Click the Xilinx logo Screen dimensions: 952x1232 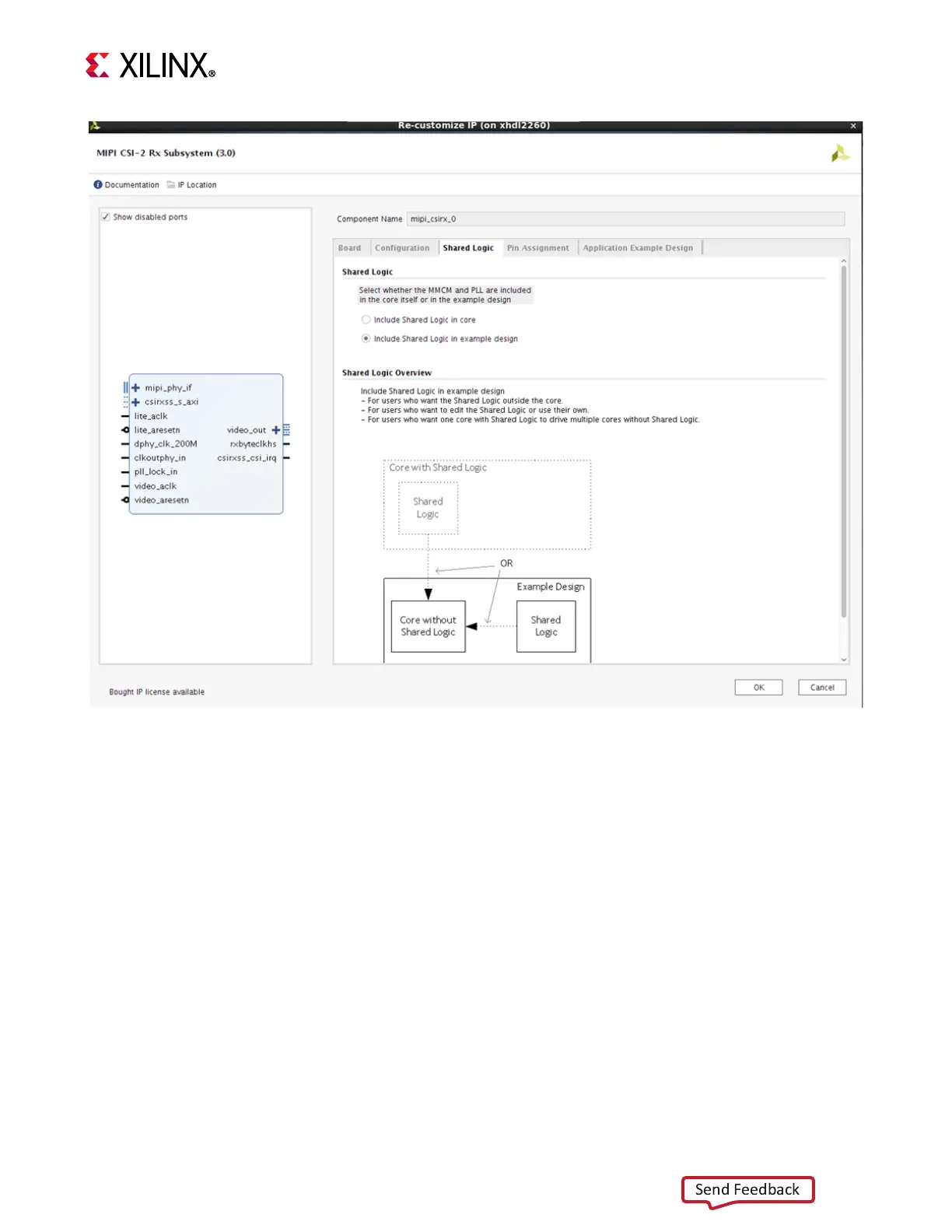coord(150,65)
